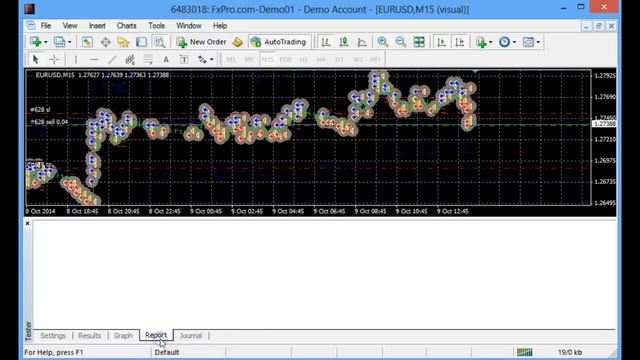The width and height of the screenshot is (640, 360).
Task: Switch chart to bar chart mode
Action: point(325,42)
